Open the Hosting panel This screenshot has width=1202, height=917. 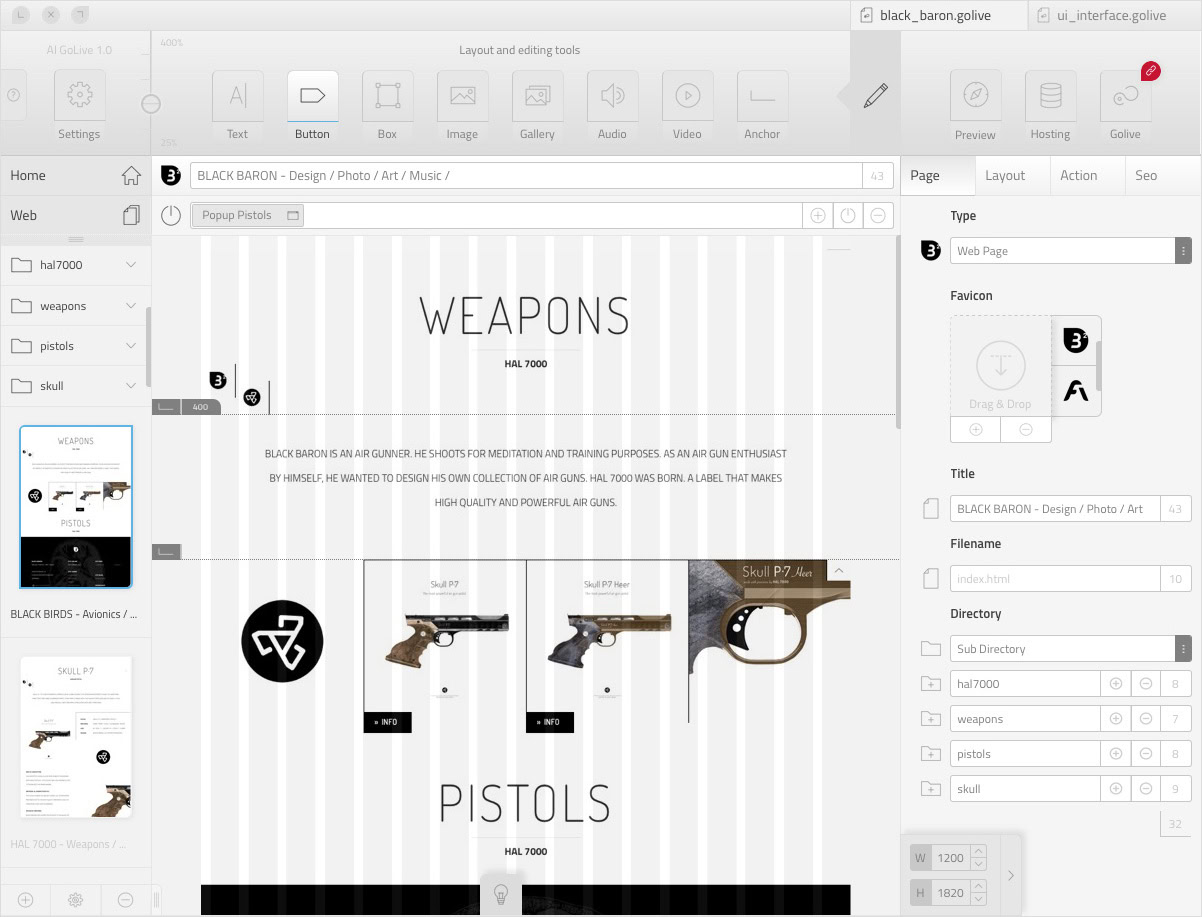pyautogui.click(x=1050, y=97)
